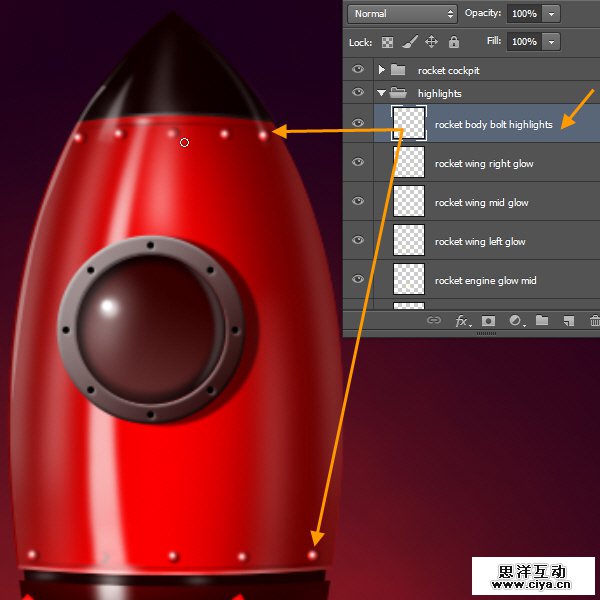Viewport: 600px width, 600px height.
Task: Hide the rocket wing right glow layer
Action: (358, 162)
